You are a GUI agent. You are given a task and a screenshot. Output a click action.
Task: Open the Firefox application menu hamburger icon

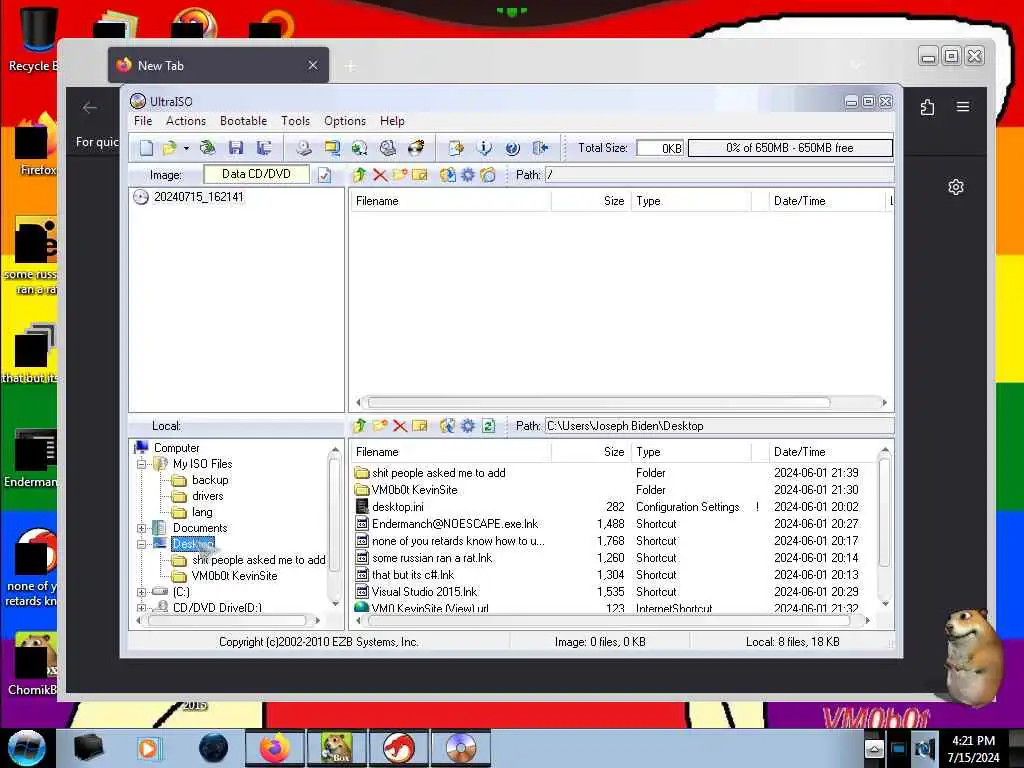click(963, 106)
